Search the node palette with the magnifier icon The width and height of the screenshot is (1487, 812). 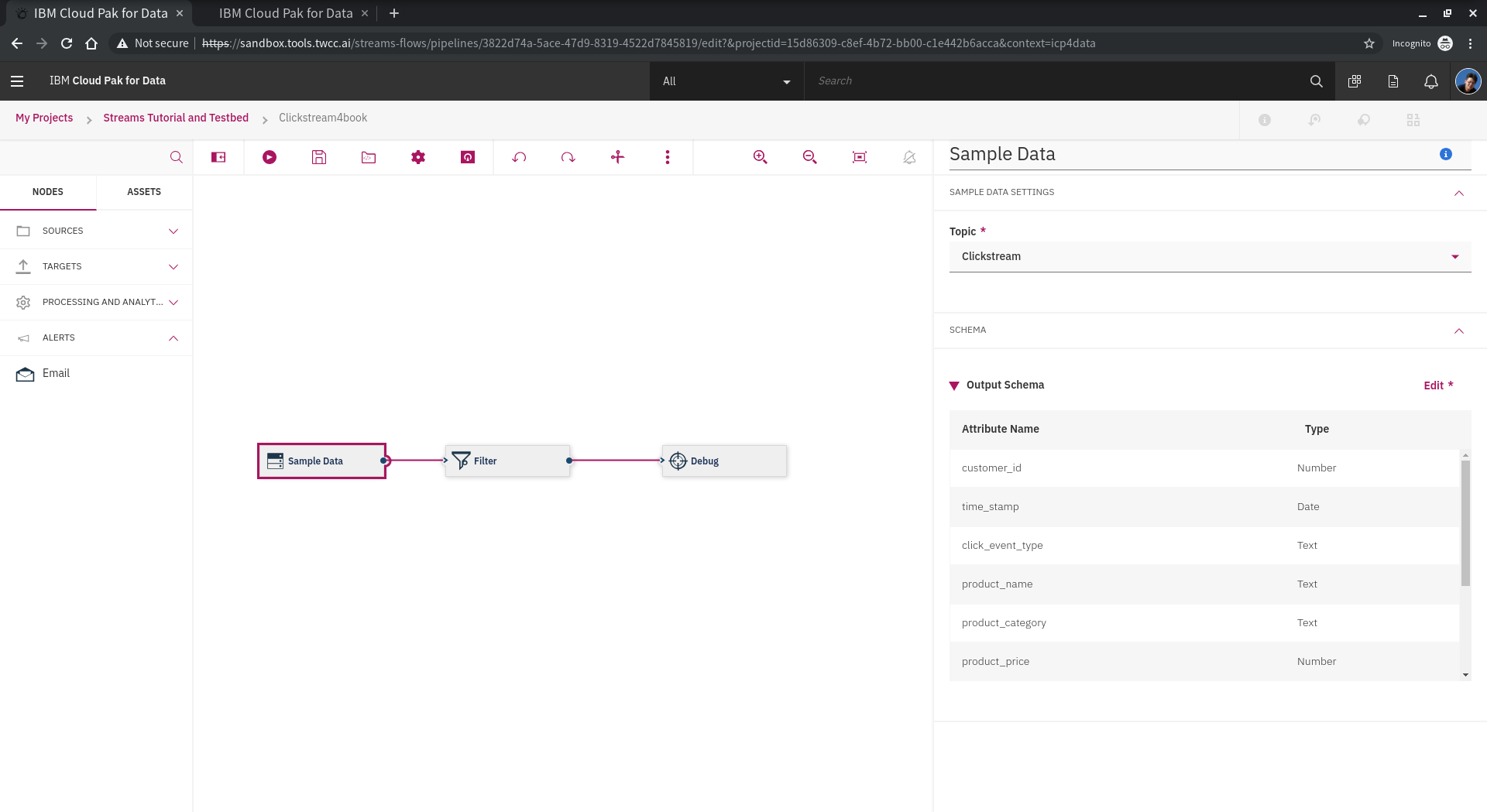coord(177,157)
